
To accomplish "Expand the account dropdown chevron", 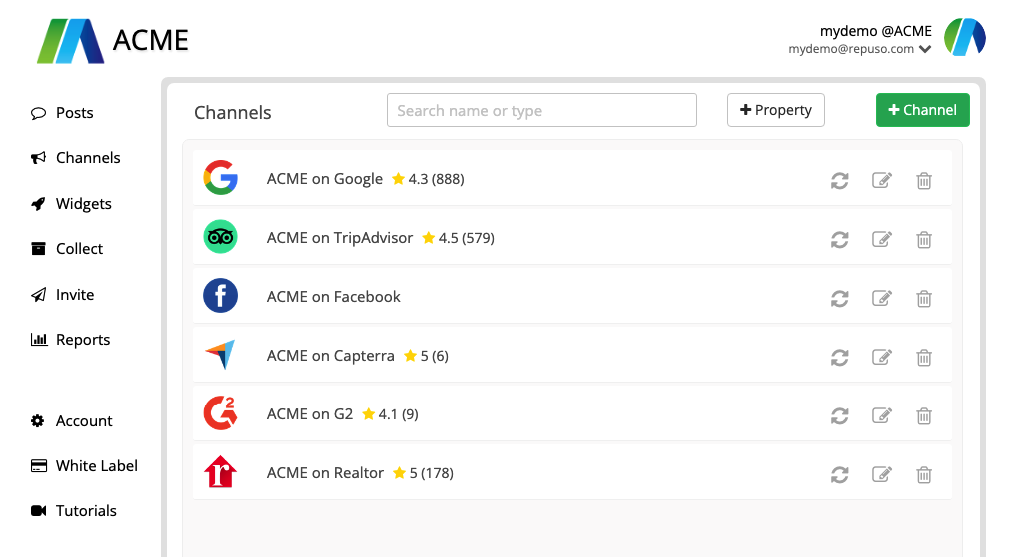I will click(x=925, y=49).
